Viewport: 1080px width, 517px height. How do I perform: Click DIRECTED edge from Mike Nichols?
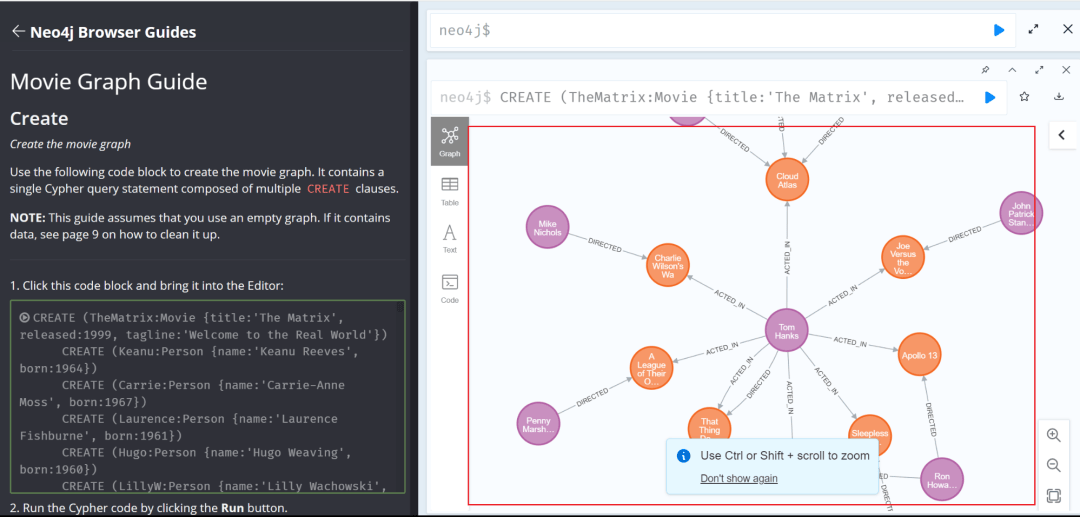point(605,246)
